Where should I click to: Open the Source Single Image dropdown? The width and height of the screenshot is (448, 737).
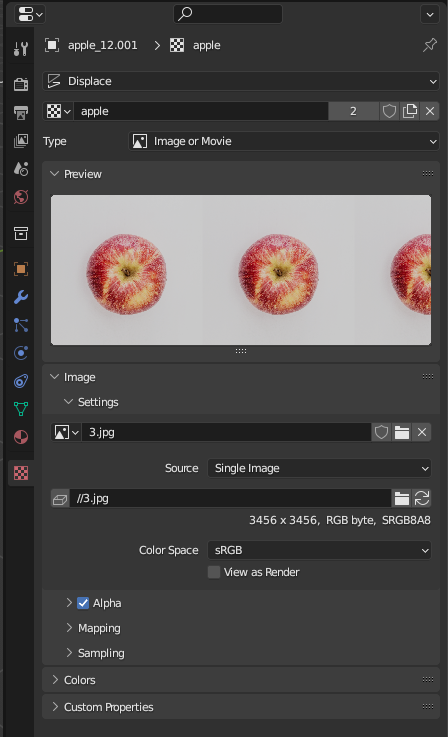tap(319, 468)
